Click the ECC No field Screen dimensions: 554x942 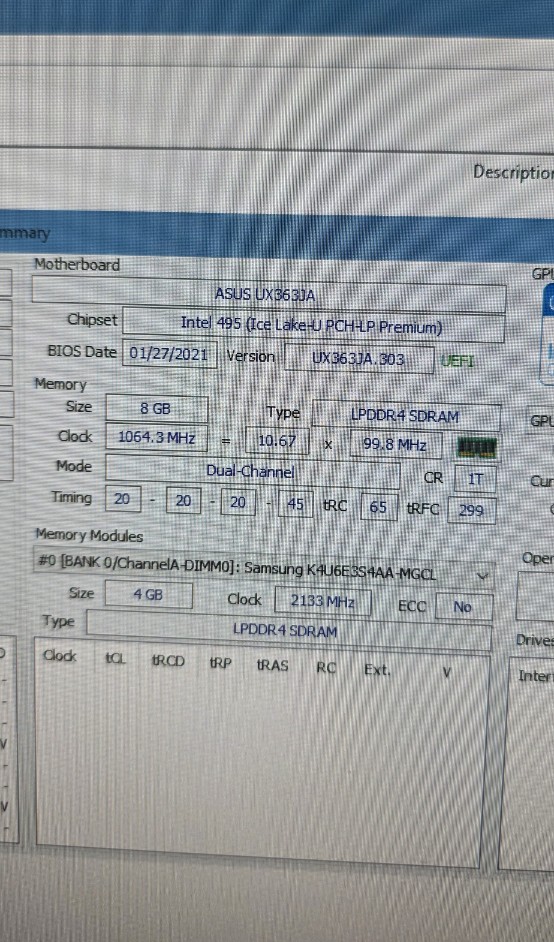(463, 607)
